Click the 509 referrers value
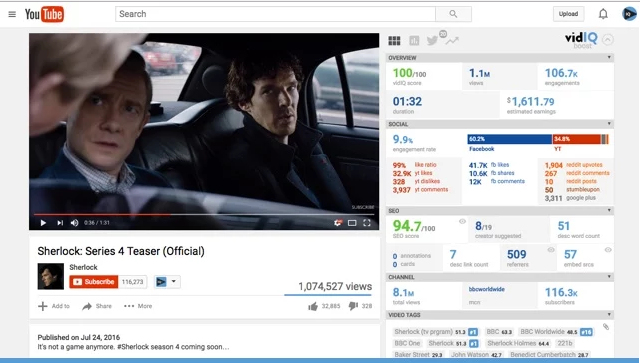Image resolution: width=640 pixels, height=363 pixels. 516,254
